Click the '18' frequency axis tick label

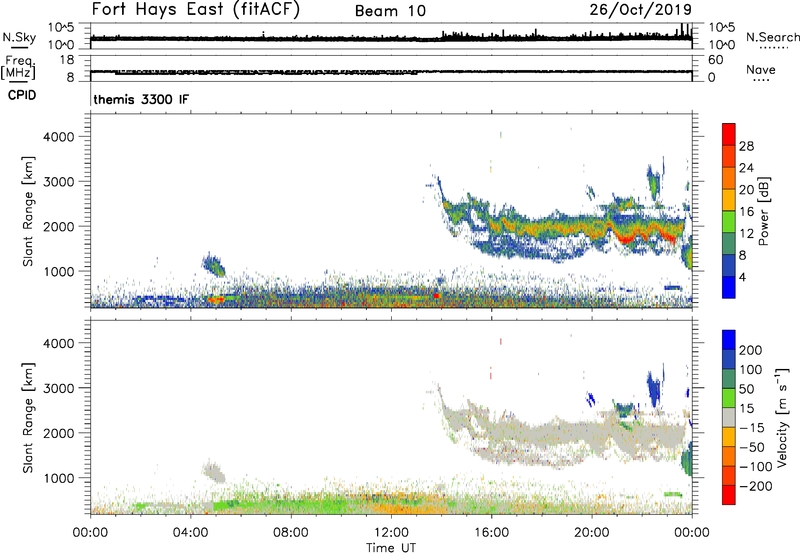tap(67, 60)
